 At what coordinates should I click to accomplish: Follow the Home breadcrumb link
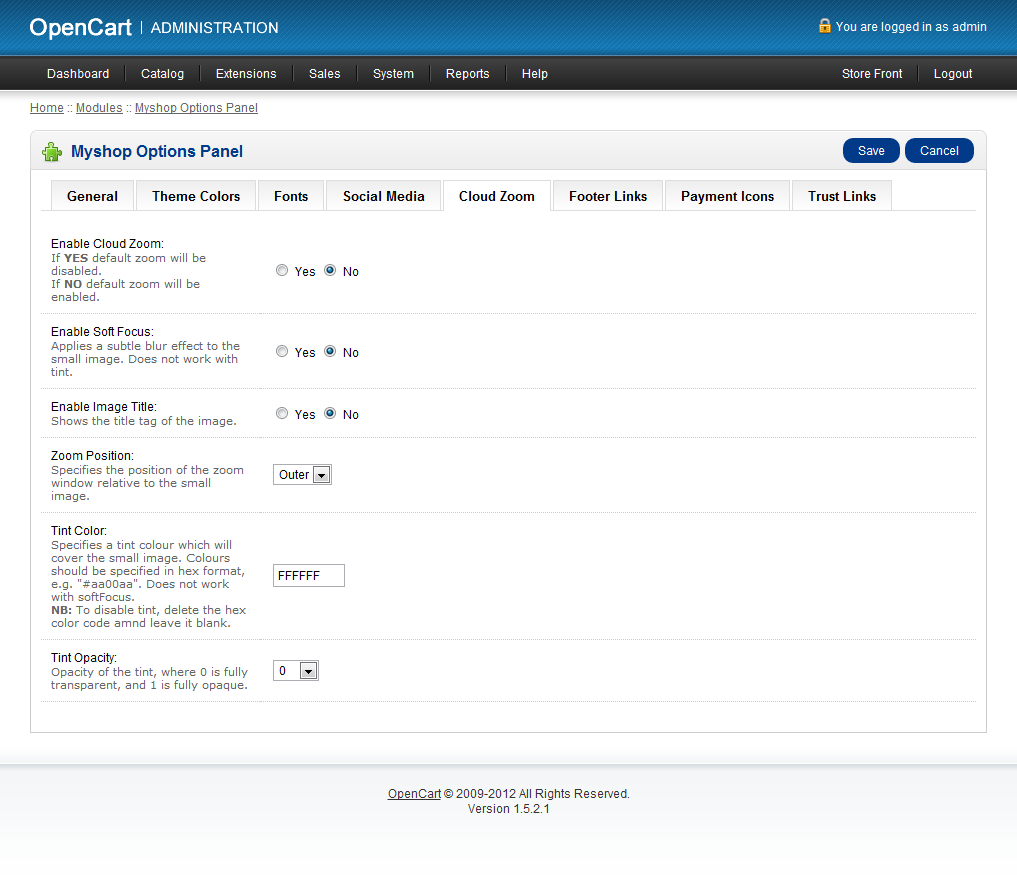(x=47, y=108)
